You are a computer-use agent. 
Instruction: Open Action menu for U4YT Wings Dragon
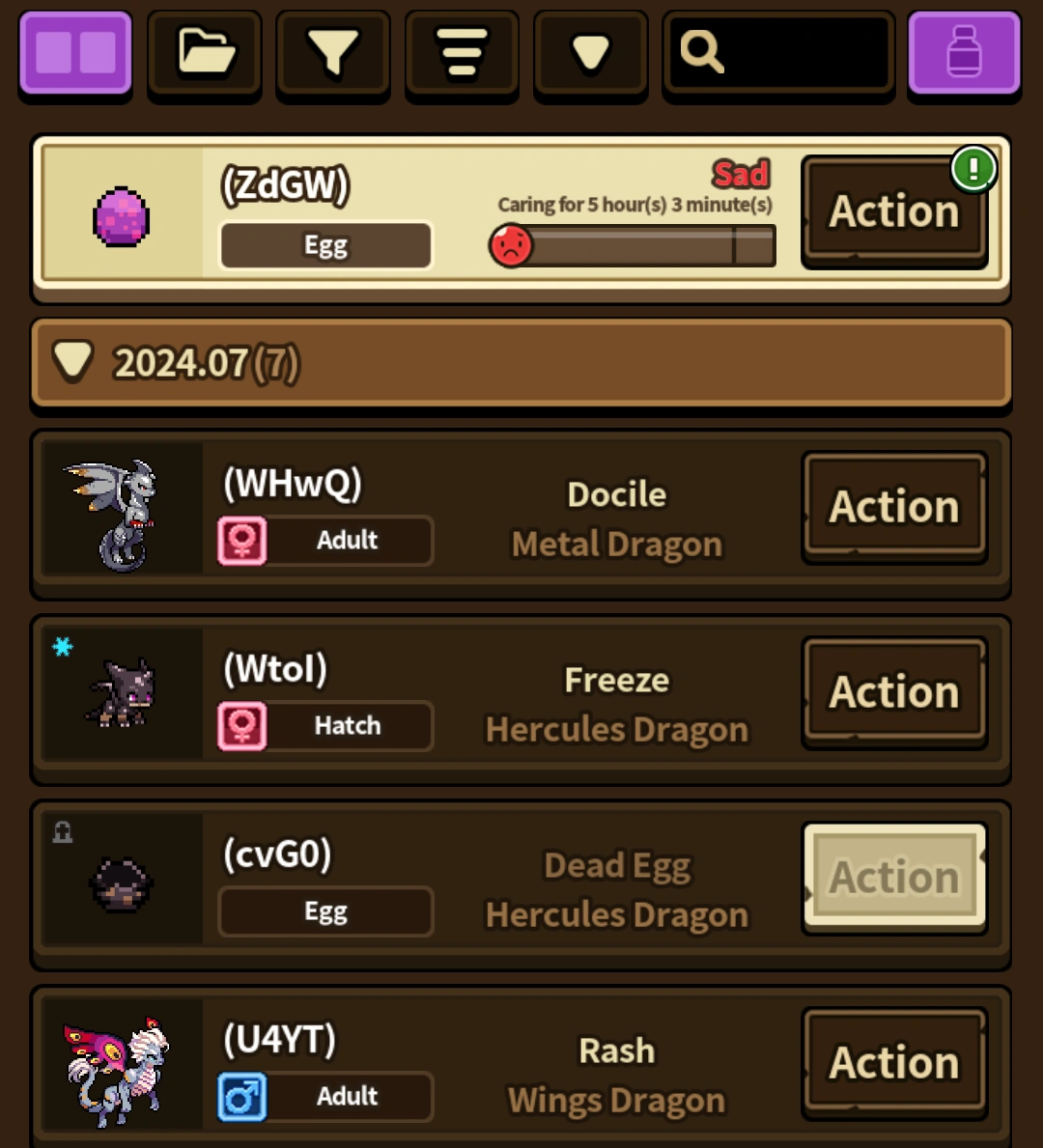click(x=894, y=1062)
